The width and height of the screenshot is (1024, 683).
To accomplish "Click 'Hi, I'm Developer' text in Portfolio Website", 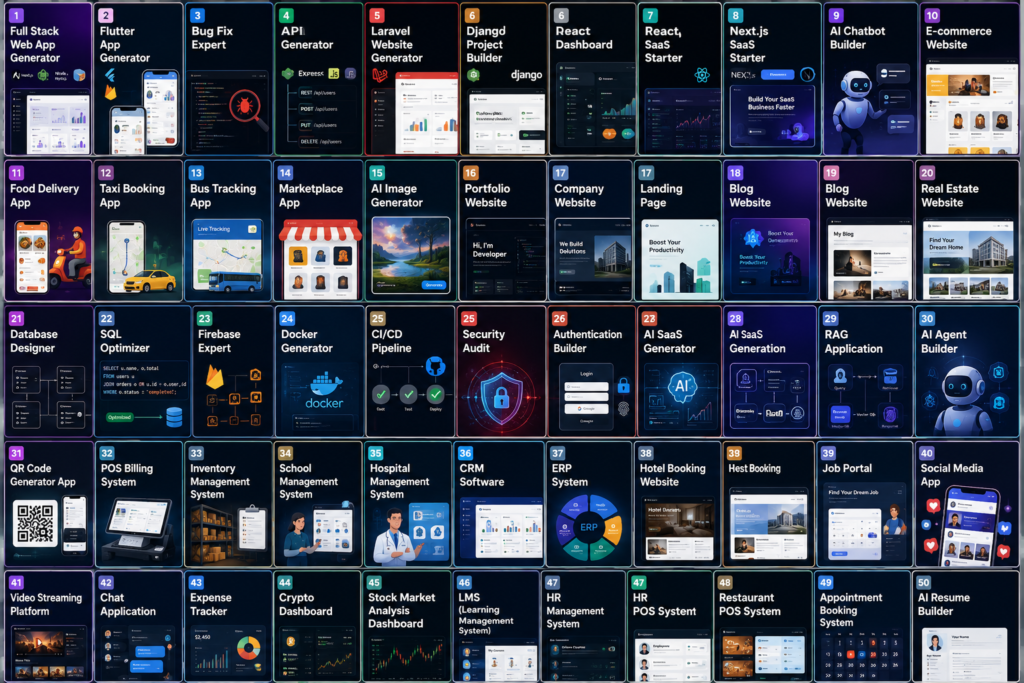I will [x=490, y=249].
